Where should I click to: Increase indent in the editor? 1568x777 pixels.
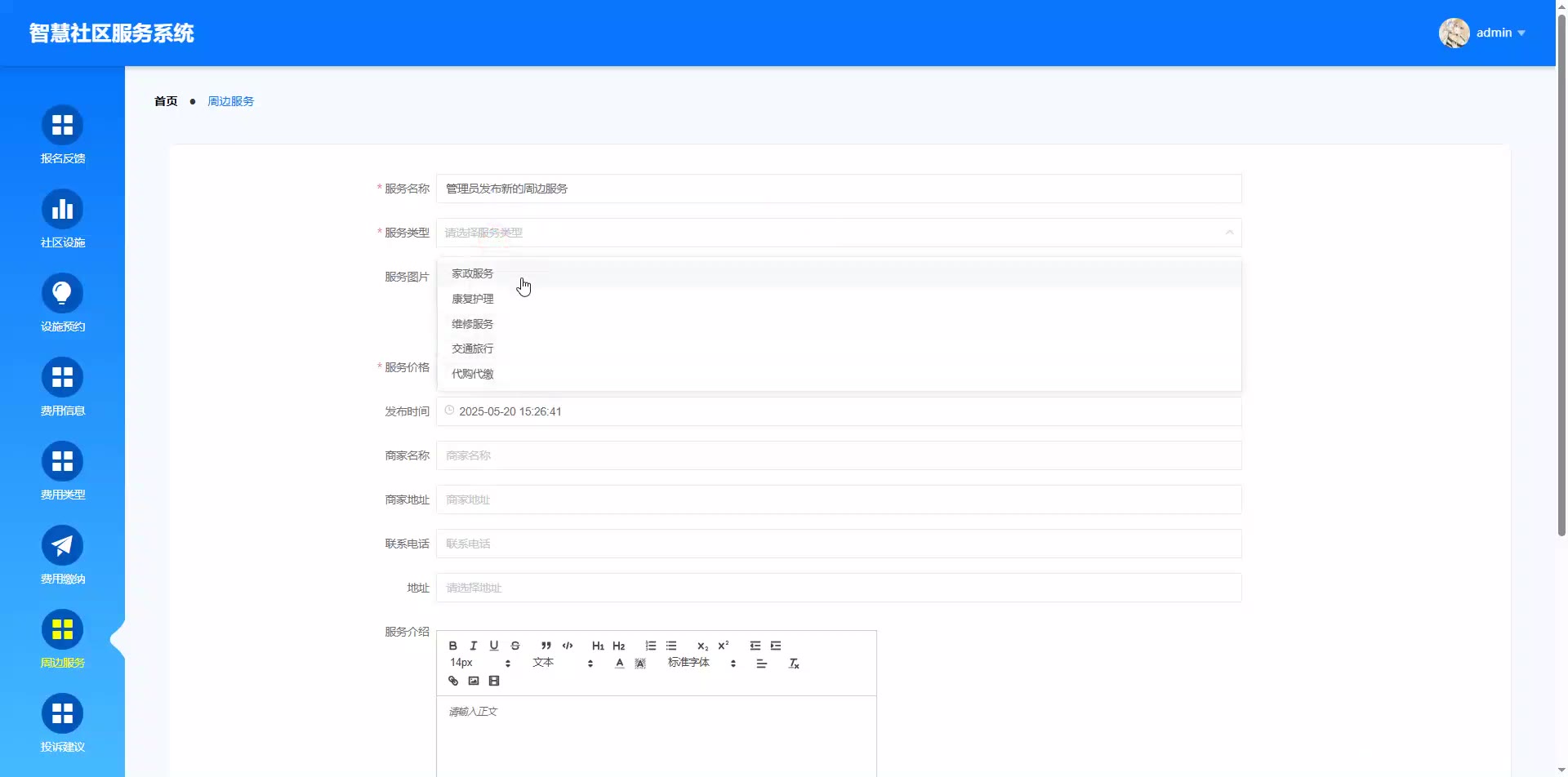[x=776, y=646]
